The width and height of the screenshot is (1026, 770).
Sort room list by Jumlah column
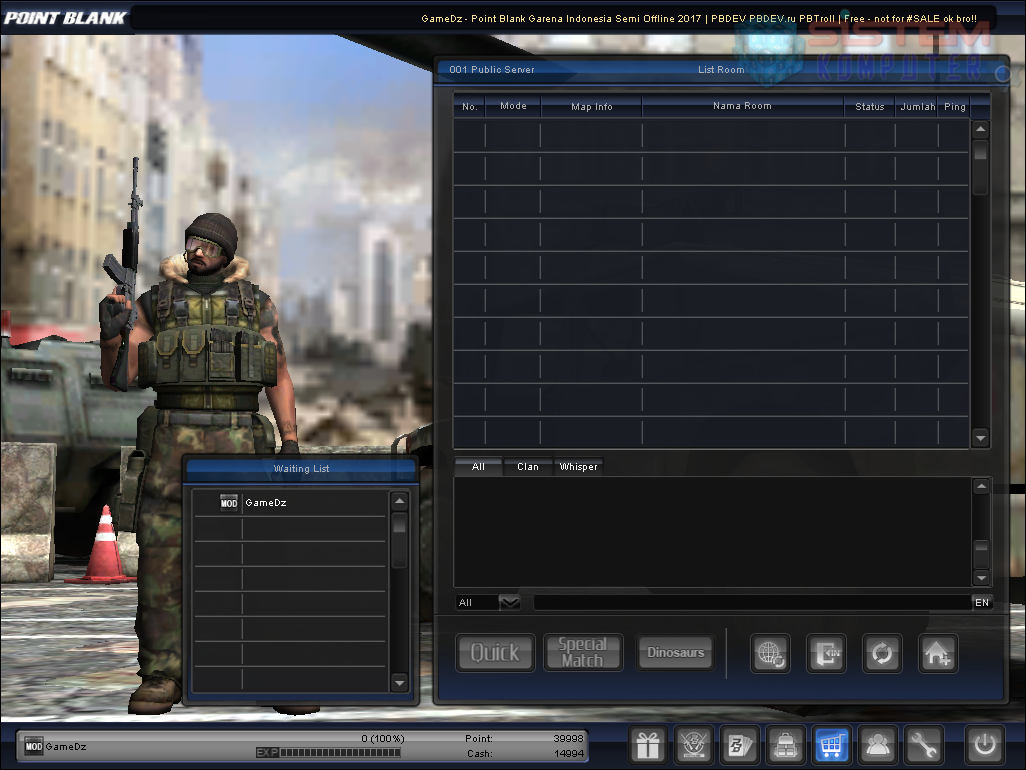tap(917, 106)
